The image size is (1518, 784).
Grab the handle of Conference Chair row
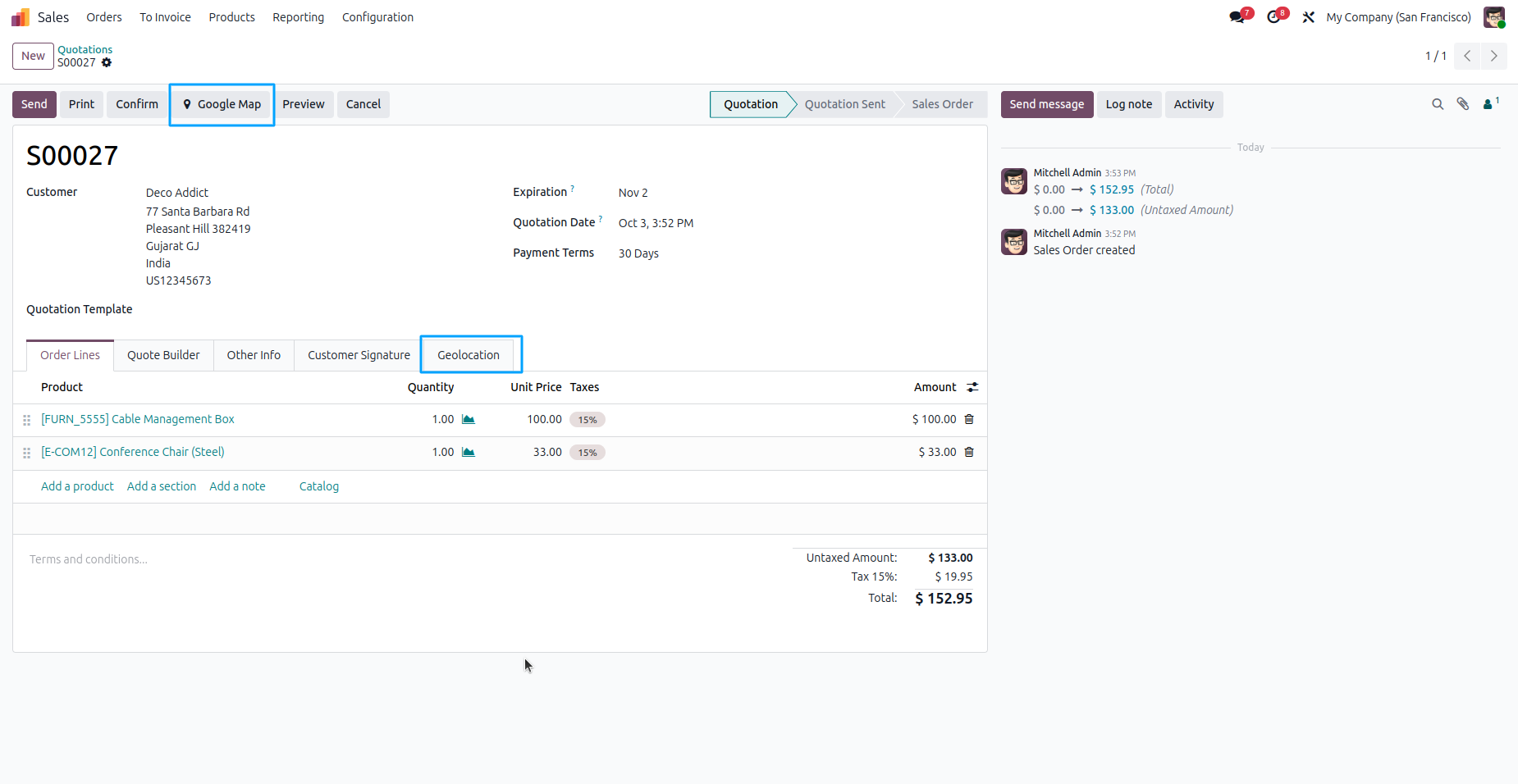click(27, 453)
